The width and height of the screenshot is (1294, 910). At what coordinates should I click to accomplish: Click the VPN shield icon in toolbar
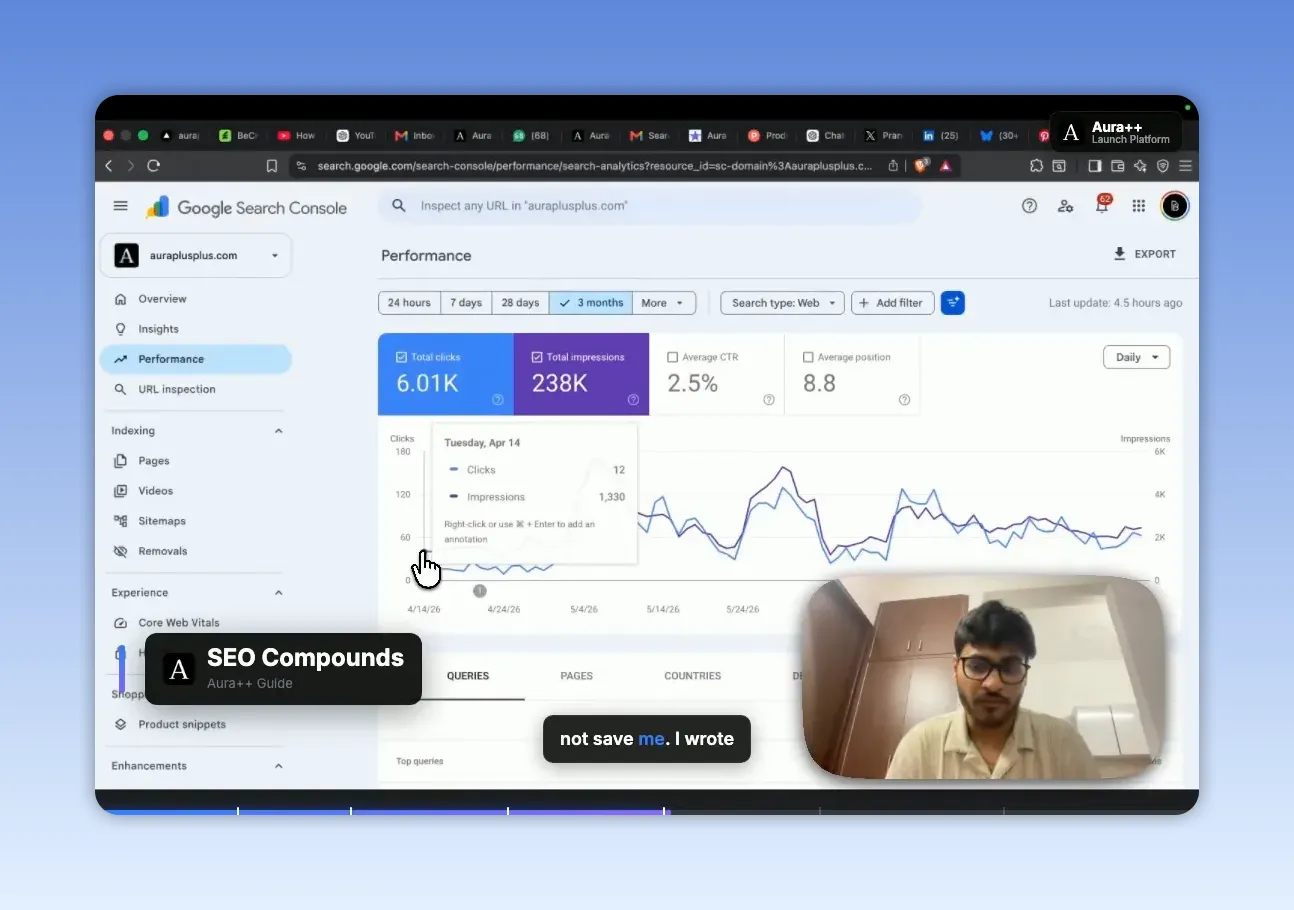(x=1163, y=166)
